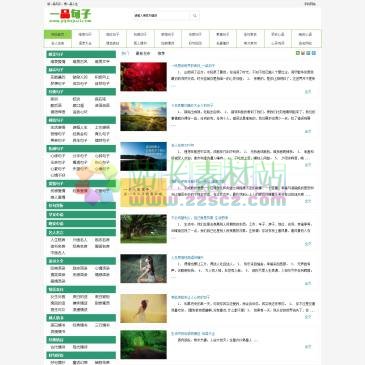Click the 一品句子 site logo
Screen dimensions: 365x365
pos(70,16)
